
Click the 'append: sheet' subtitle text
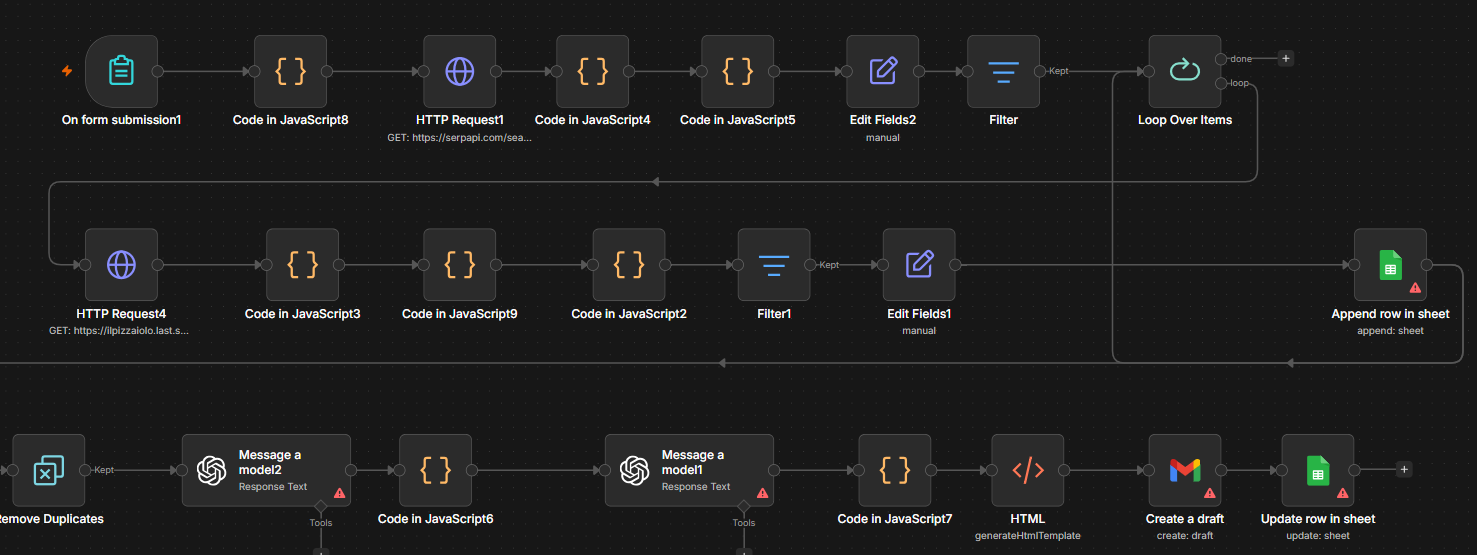tap(1390, 331)
